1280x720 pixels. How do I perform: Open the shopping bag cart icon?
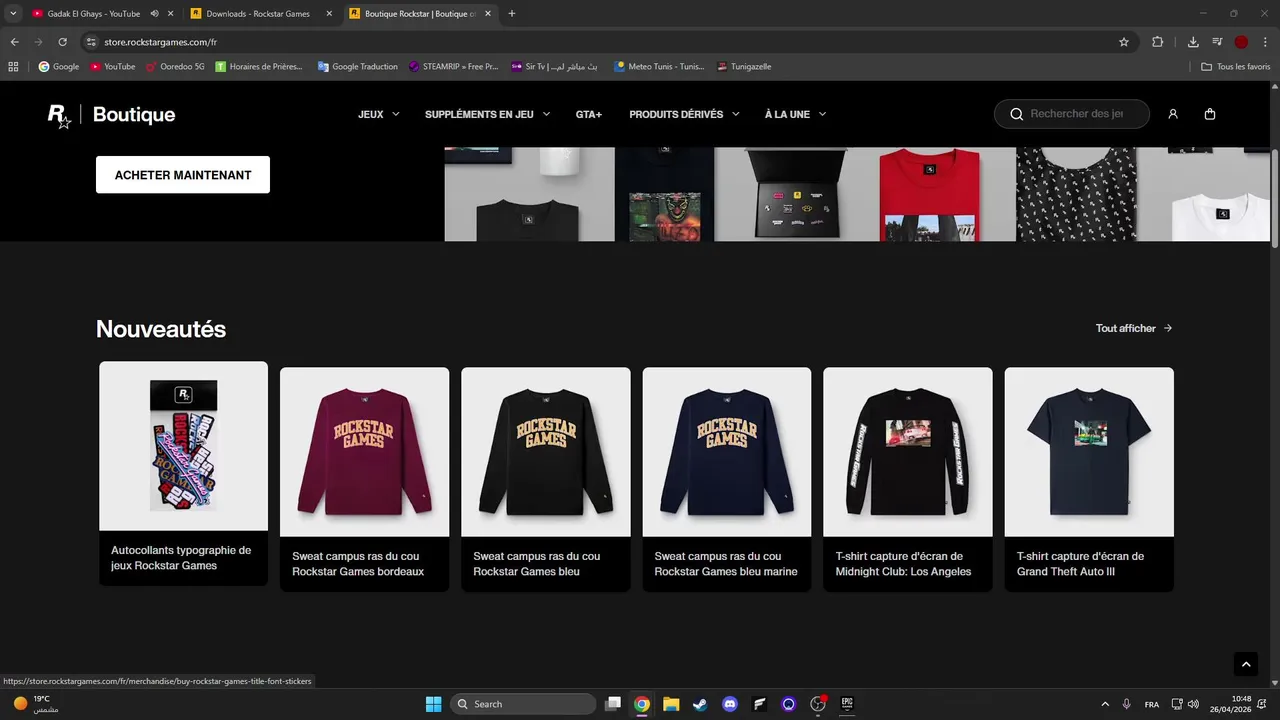coord(1210,114)
